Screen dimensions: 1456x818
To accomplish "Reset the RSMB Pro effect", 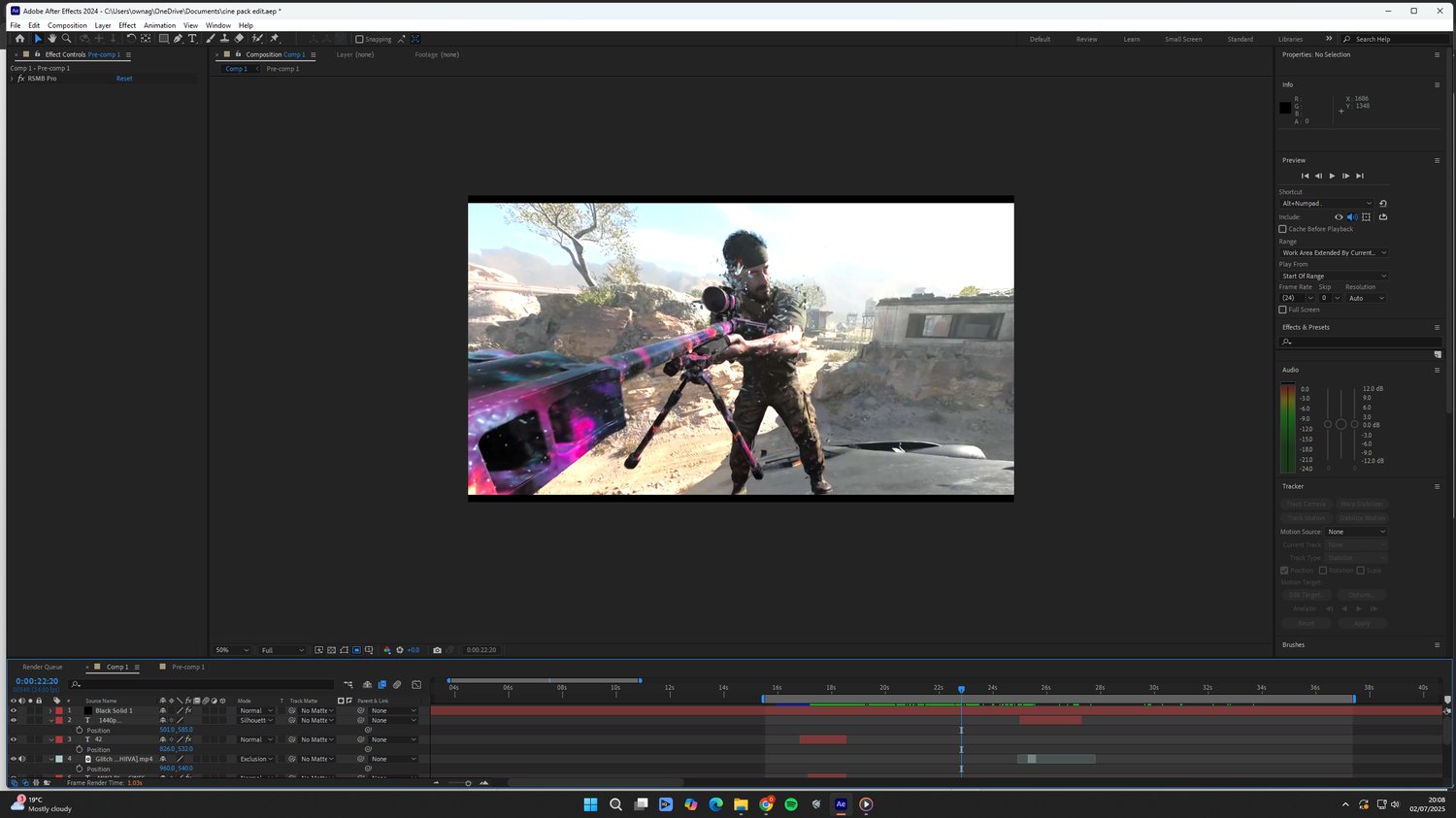I will pyautogui.click(x=124, y=79).
